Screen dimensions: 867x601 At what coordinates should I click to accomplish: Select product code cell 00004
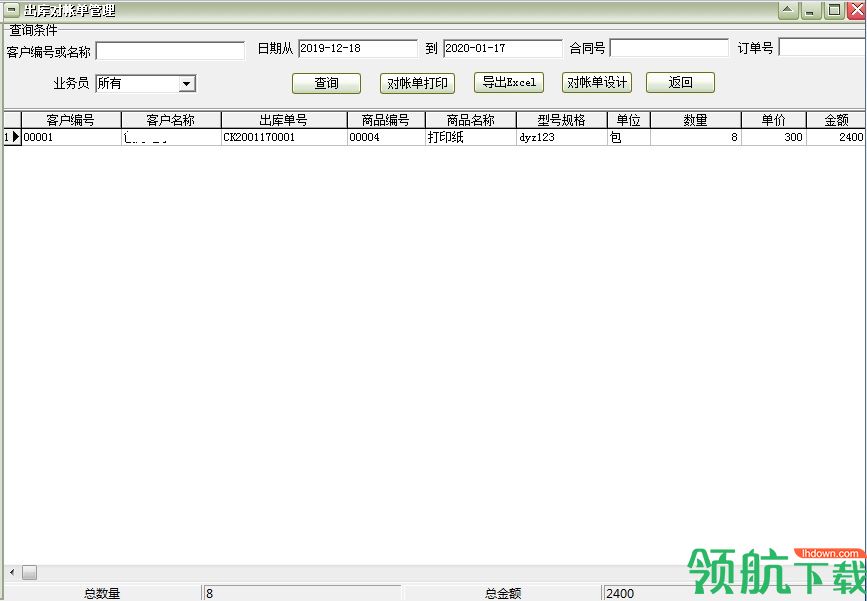tap(386, 137)
